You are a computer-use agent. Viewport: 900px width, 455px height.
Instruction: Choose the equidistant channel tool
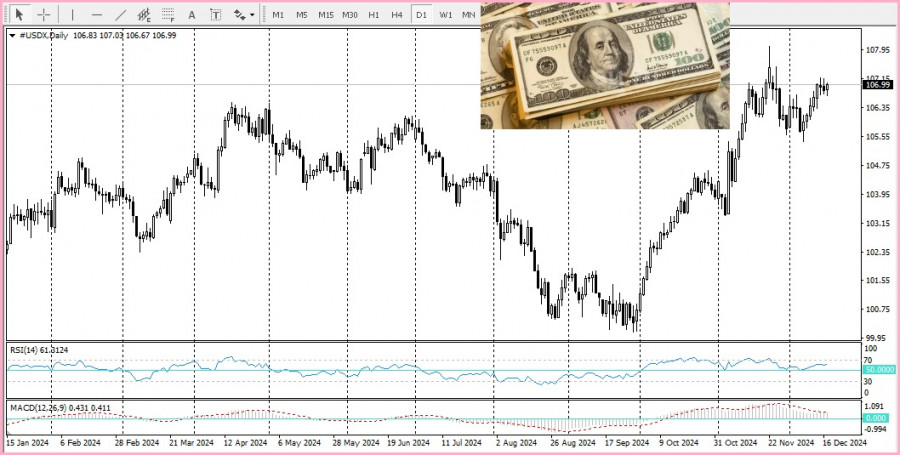[x=145, y=15]
